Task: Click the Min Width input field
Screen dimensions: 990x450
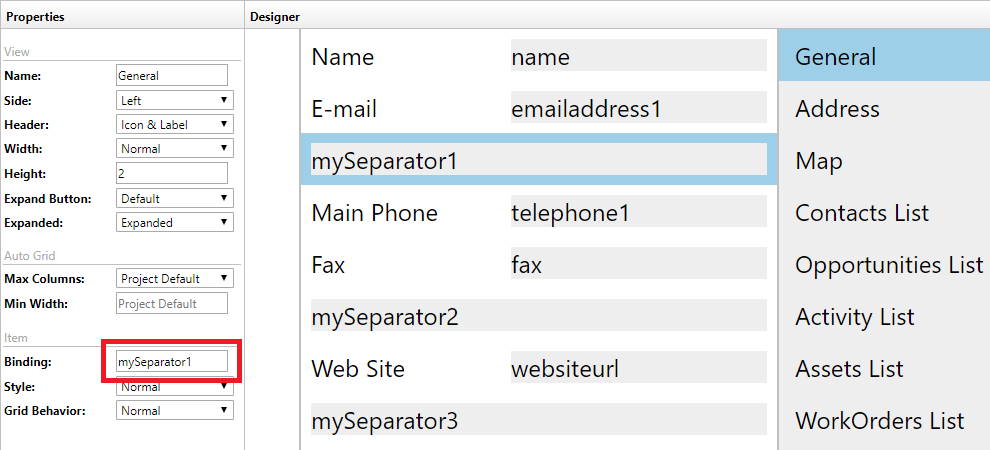Action: pos(172,303)
